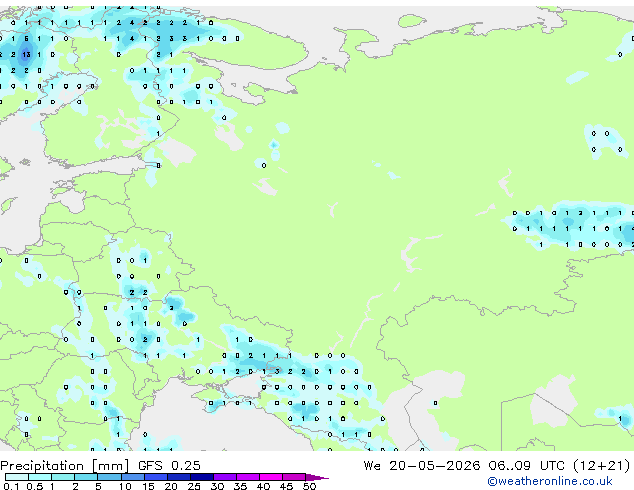Viewport: 634px width, 490px height.
Task: Click legend scale label '10'
Action: [125, 486]
